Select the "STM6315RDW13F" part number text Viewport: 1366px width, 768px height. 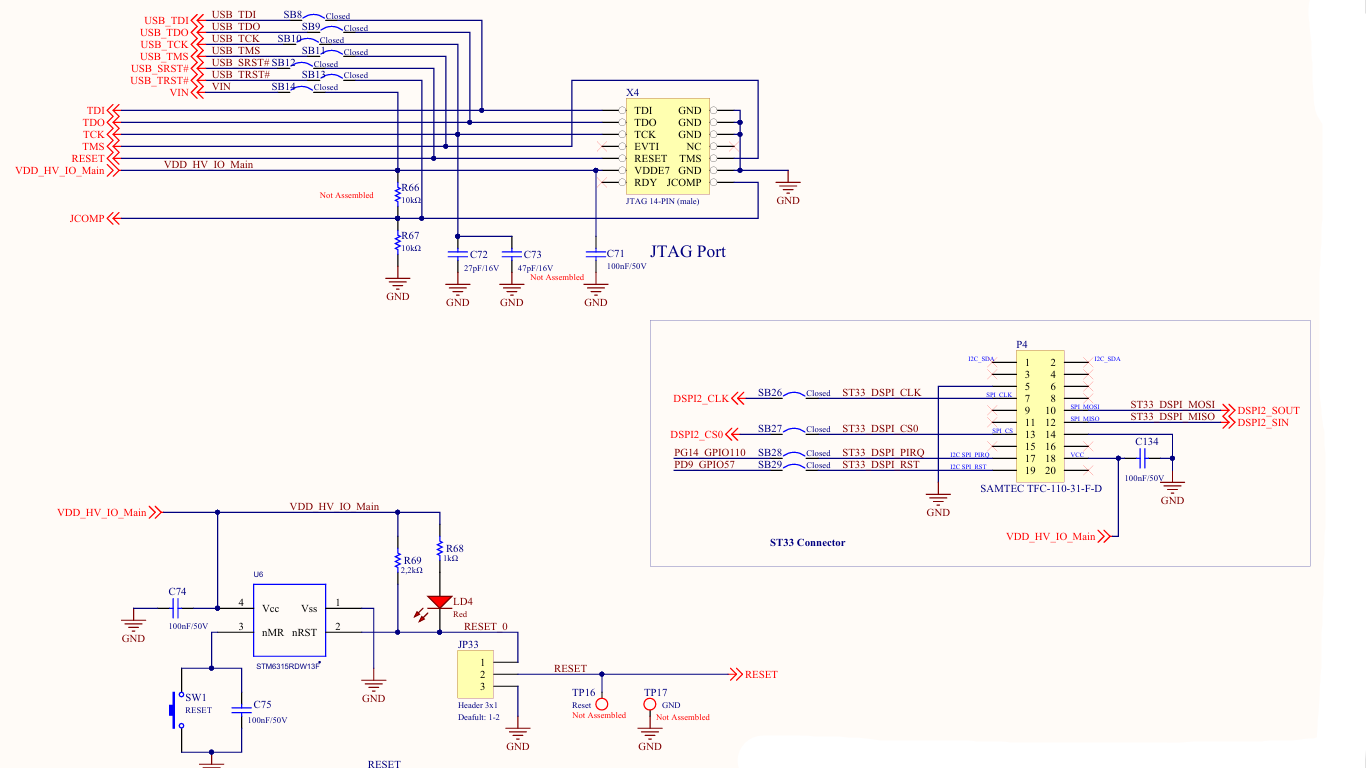289,665
